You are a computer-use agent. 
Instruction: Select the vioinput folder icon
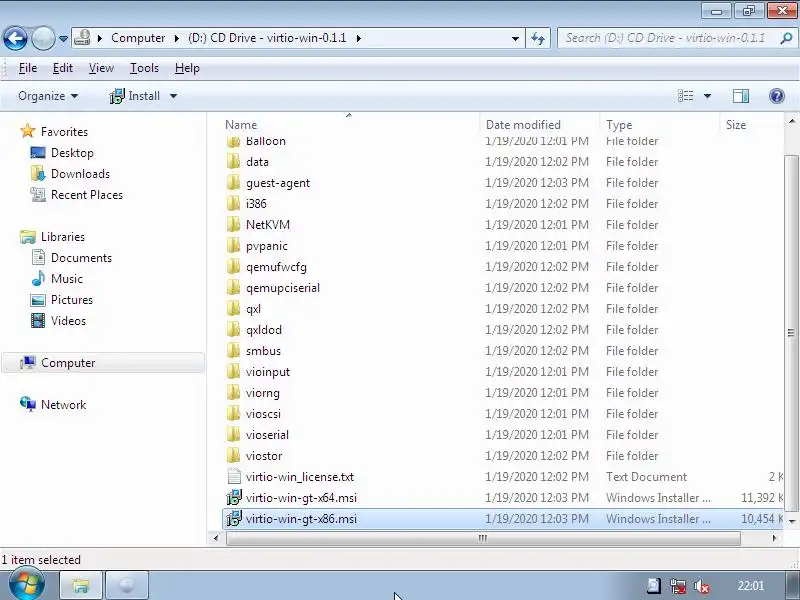(x=234, y=372)
